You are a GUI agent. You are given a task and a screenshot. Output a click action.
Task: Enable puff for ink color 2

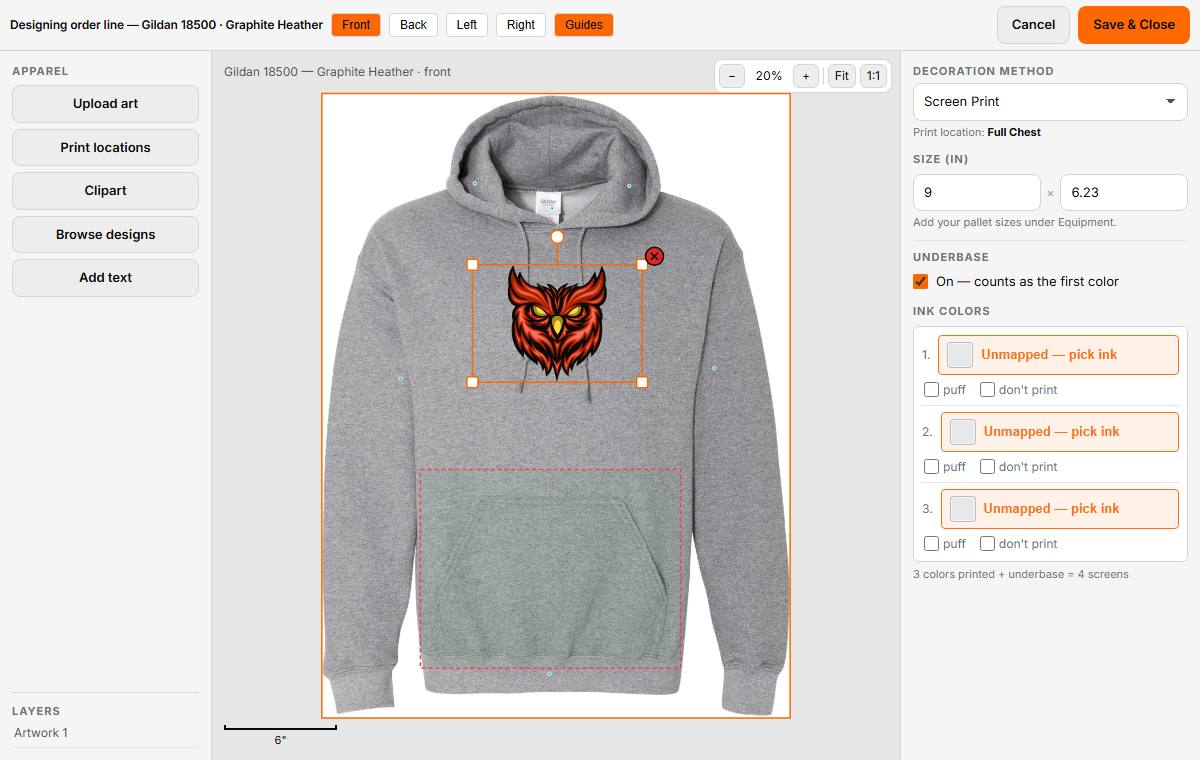pyautogui.click(x=931, y=467)
